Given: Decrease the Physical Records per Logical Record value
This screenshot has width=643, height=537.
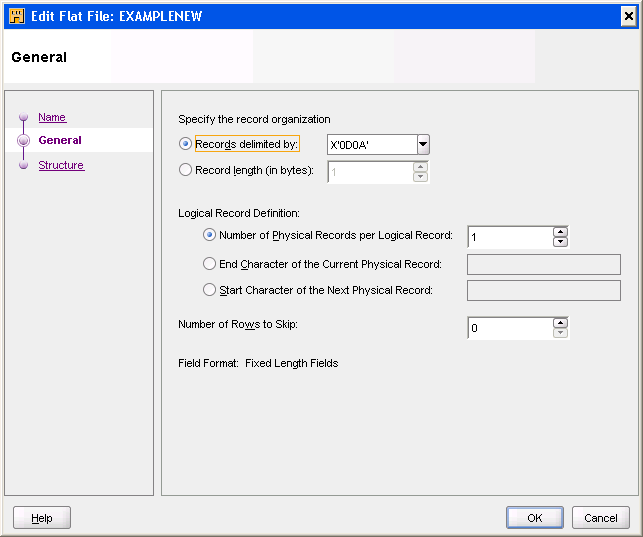Looking at the screenshot, I should 560,242.
